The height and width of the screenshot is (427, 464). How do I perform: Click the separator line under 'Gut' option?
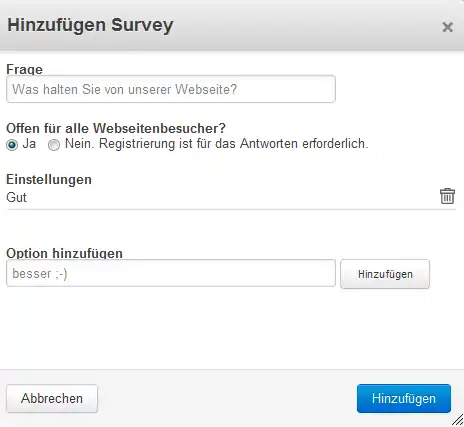point(231,209)
